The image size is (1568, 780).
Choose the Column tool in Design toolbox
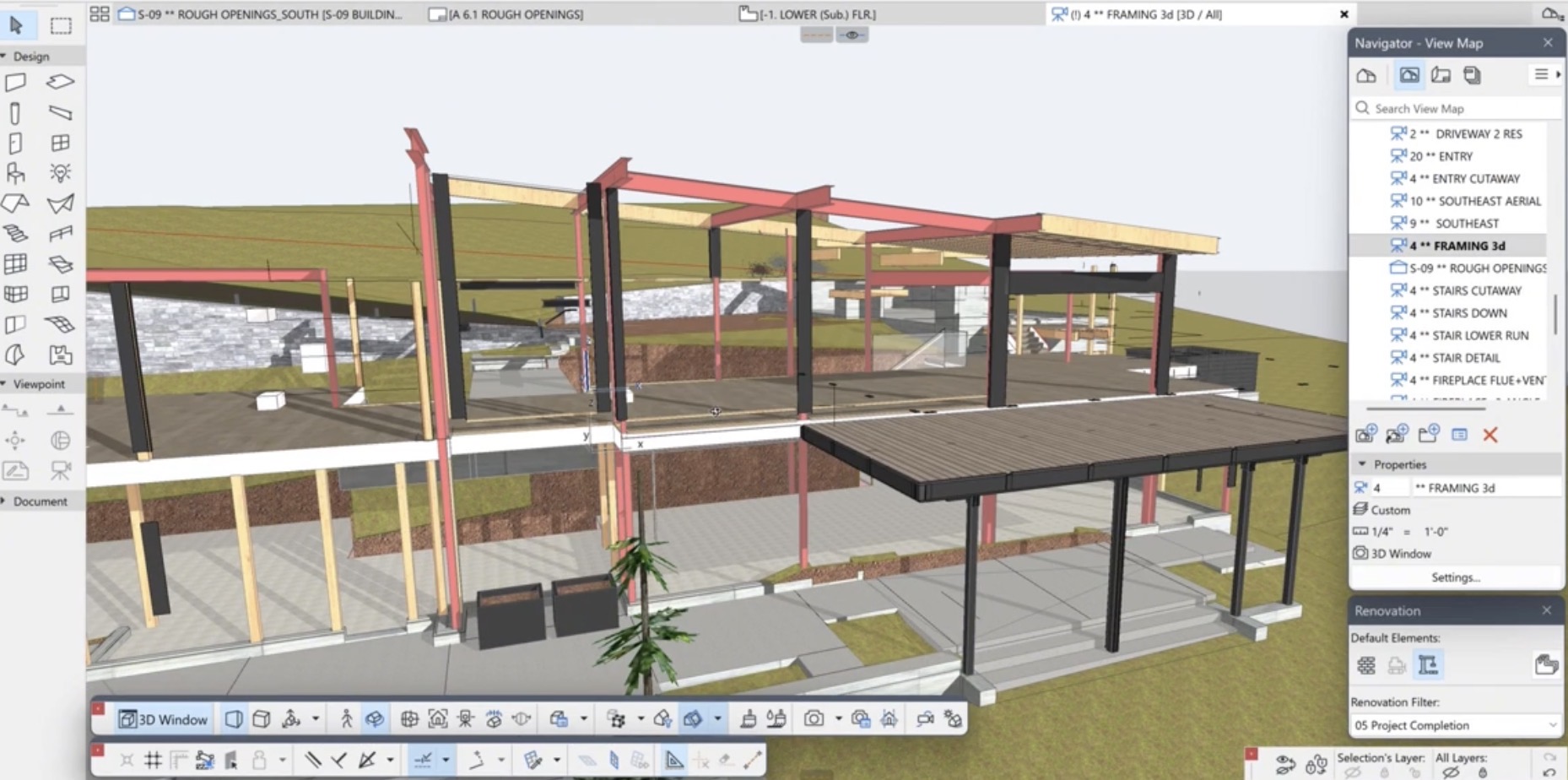[x=15, y=113]
